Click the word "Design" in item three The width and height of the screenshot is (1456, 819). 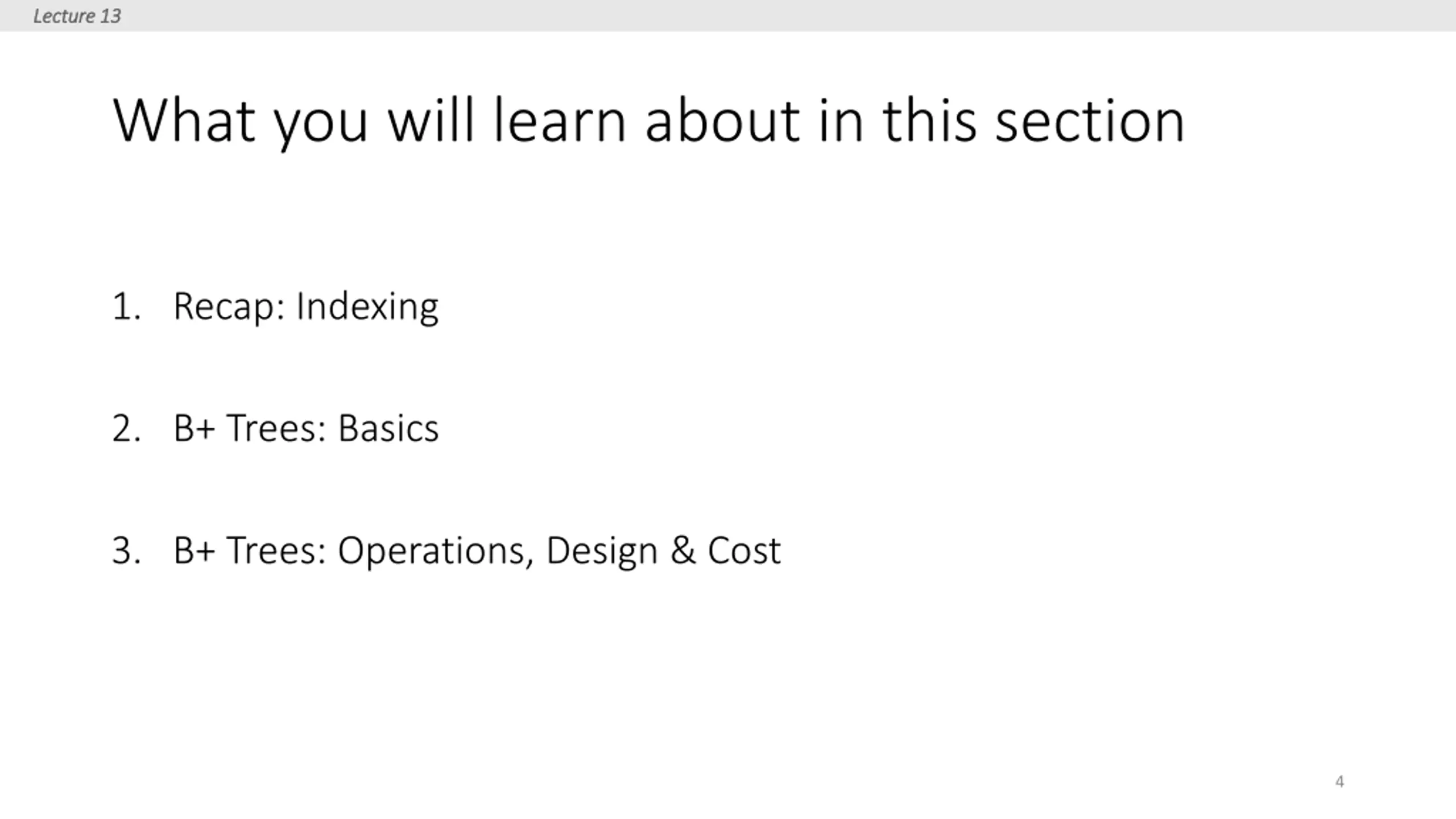602,551
